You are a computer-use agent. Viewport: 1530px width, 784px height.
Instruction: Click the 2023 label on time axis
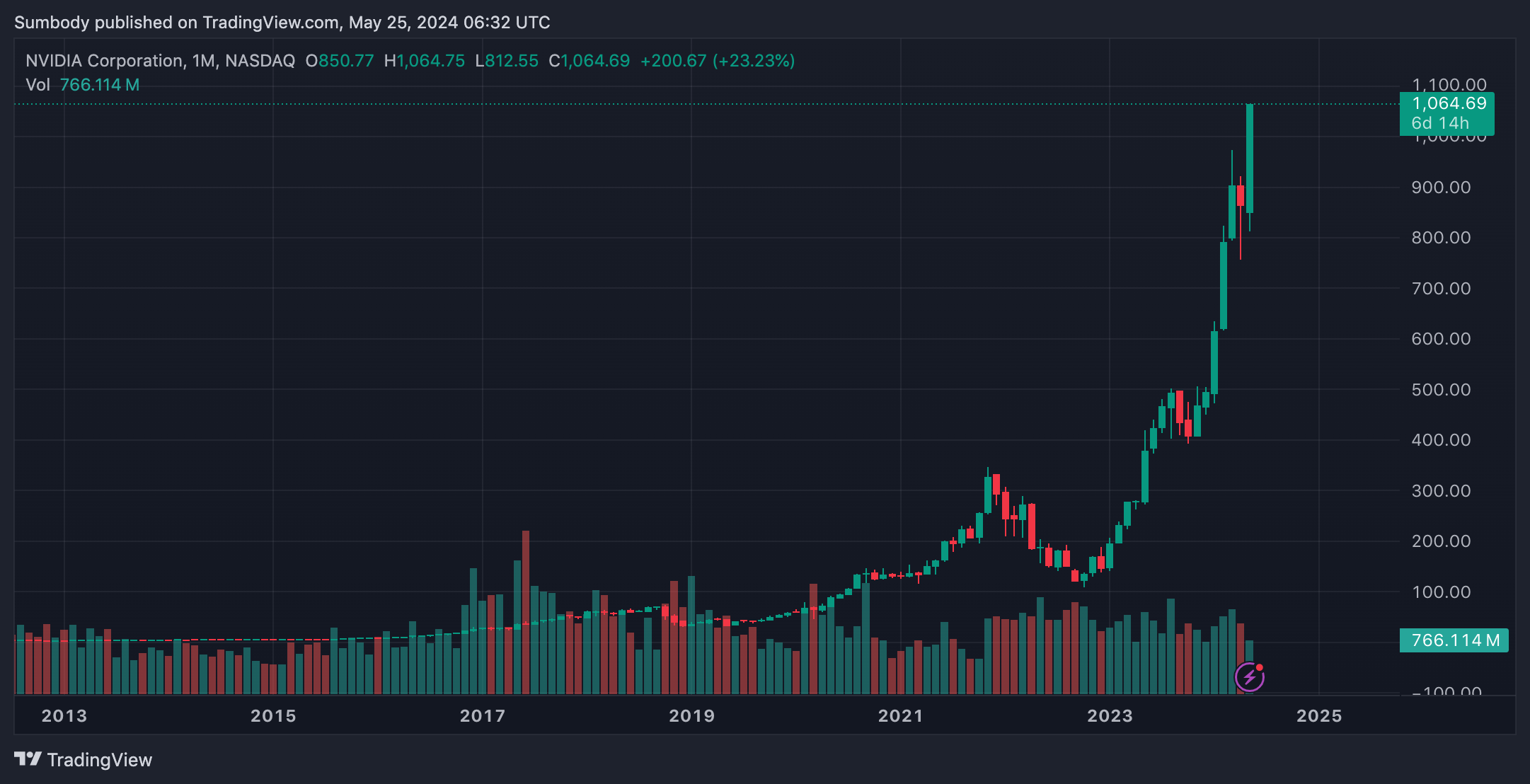coord(1110,716)
